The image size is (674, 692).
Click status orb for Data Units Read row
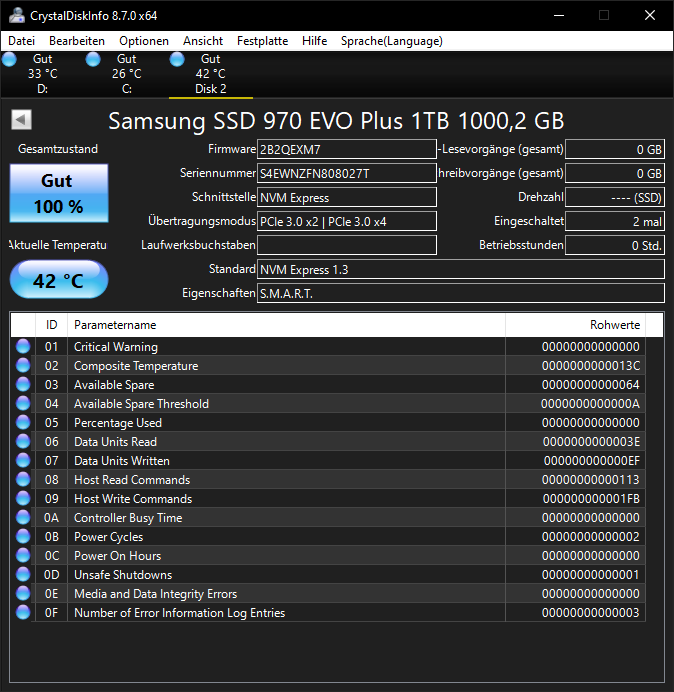click(23, 441)
